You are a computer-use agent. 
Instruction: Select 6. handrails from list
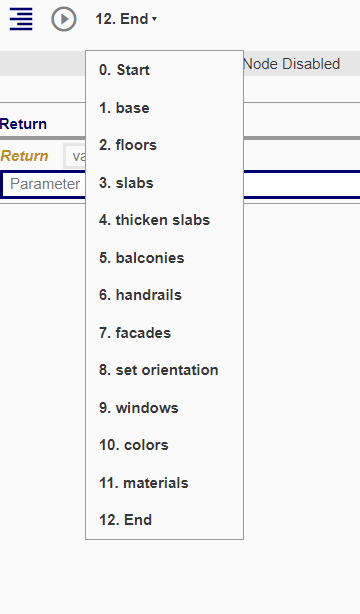tap(165, 295)
